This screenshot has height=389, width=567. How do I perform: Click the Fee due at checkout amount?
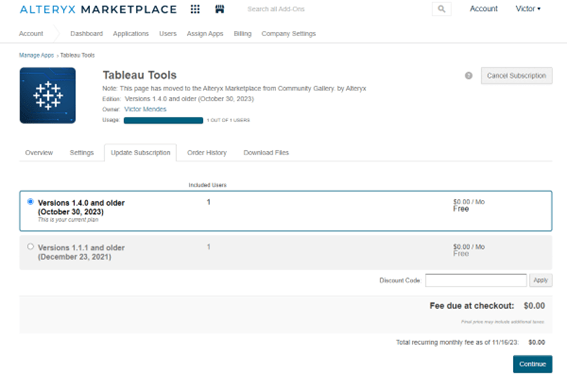(534, 306)
